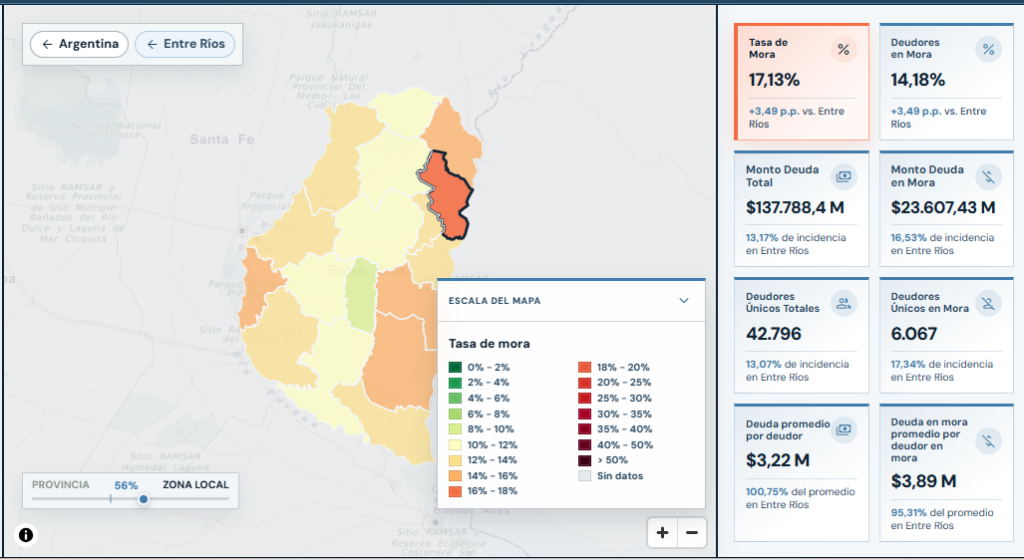
Task: Move the Provincia–Zona Local slider handle
Action: click(143, 499)
